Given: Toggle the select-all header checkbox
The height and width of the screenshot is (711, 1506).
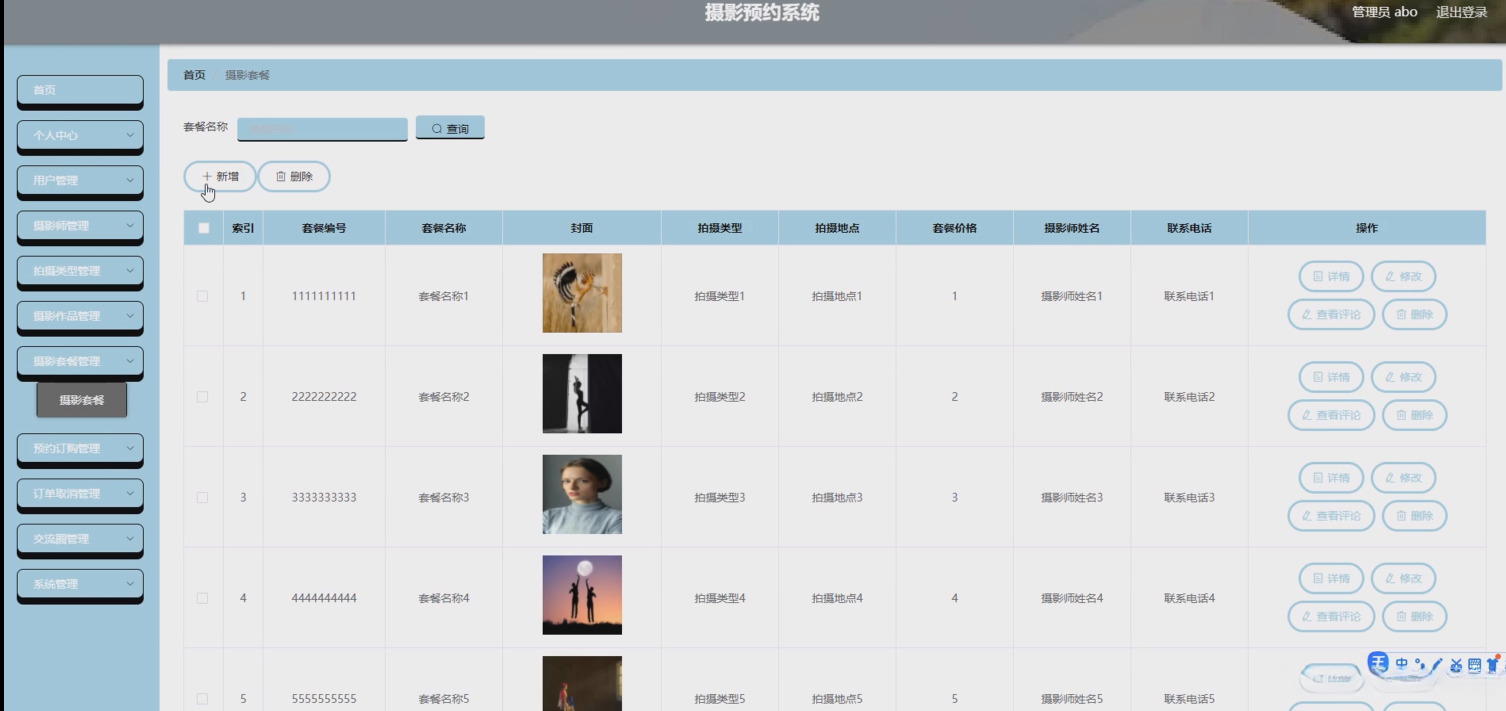Looking at the screenshot, I should click(x=204, y=228).
